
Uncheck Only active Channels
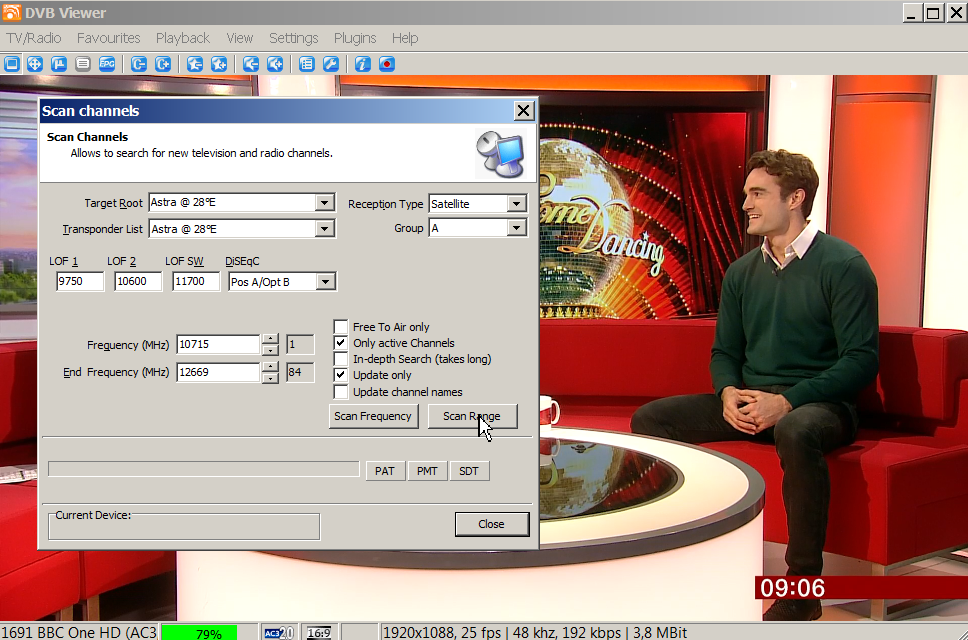point(341,343)
